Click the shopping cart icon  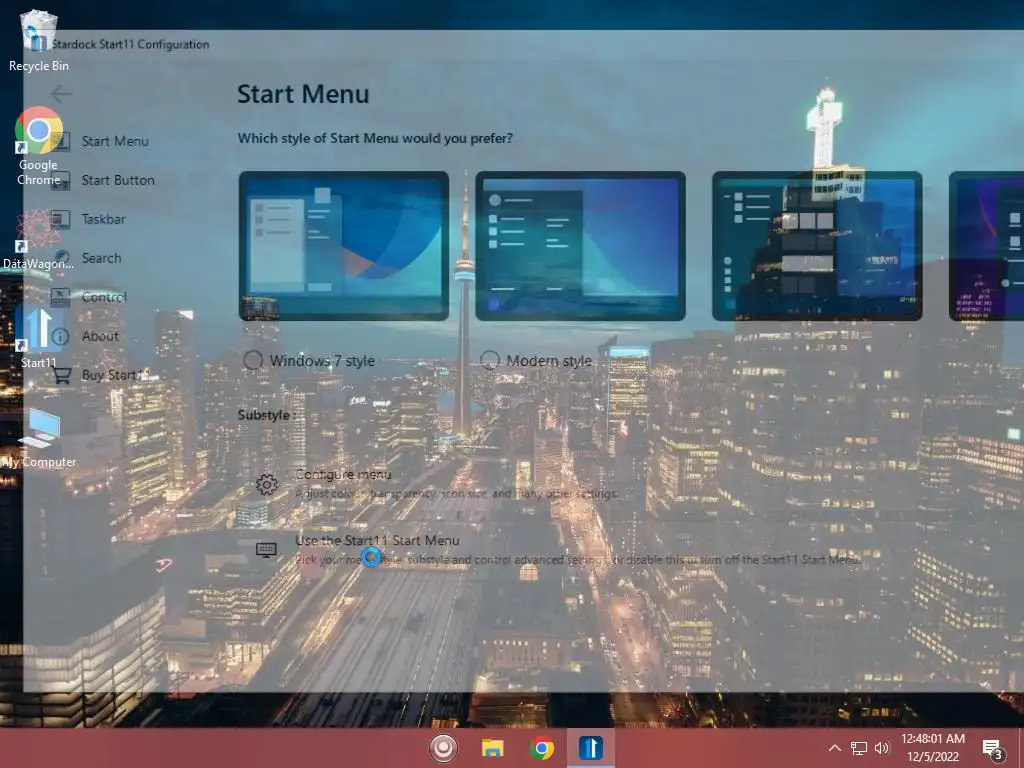[x=61, y=376]
